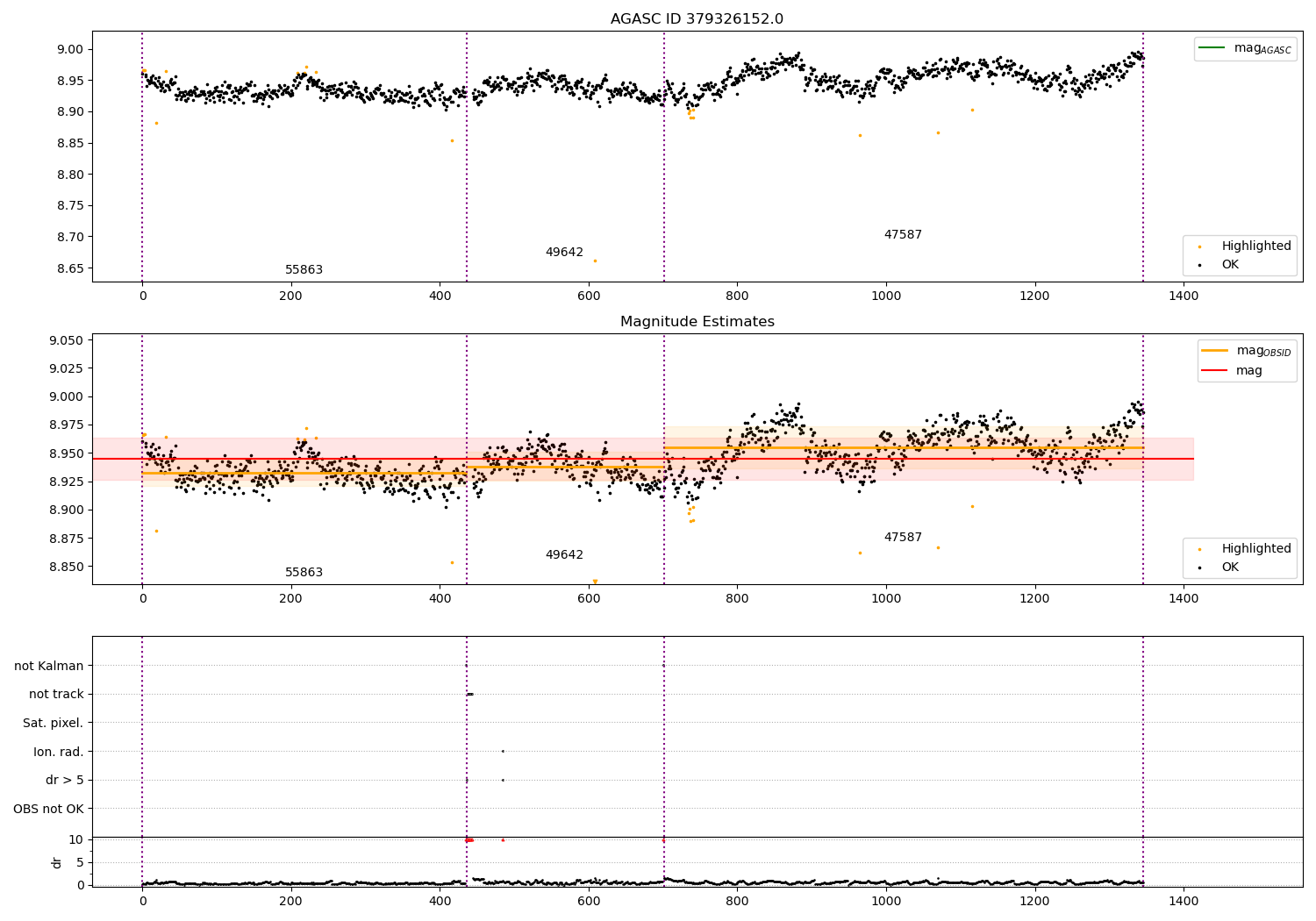This screenshot has width=1316, height=921.
Task: Click the 'Ion. rad.' axis label
Action: pos(59,753)
